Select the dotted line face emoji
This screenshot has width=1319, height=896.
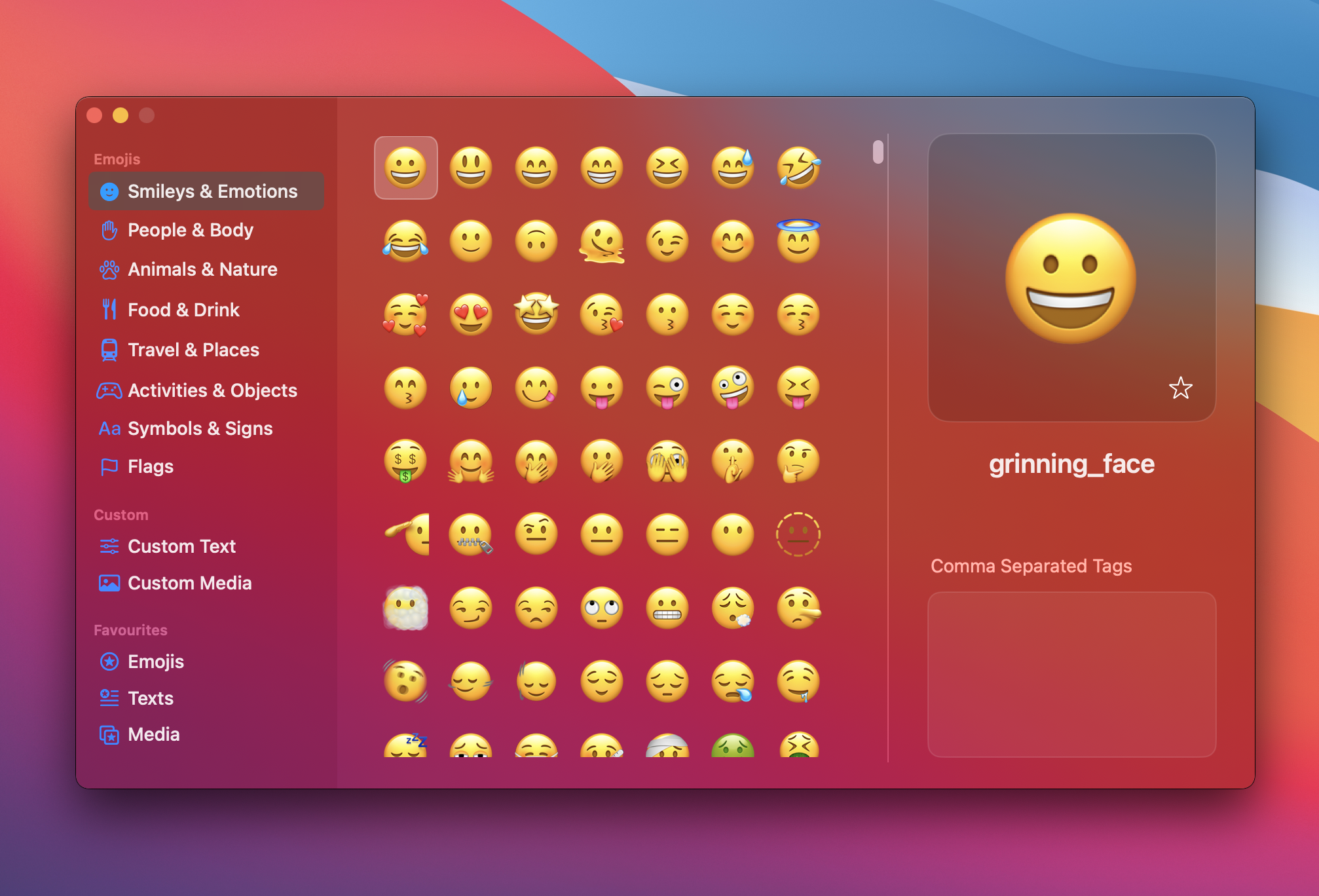798,534
